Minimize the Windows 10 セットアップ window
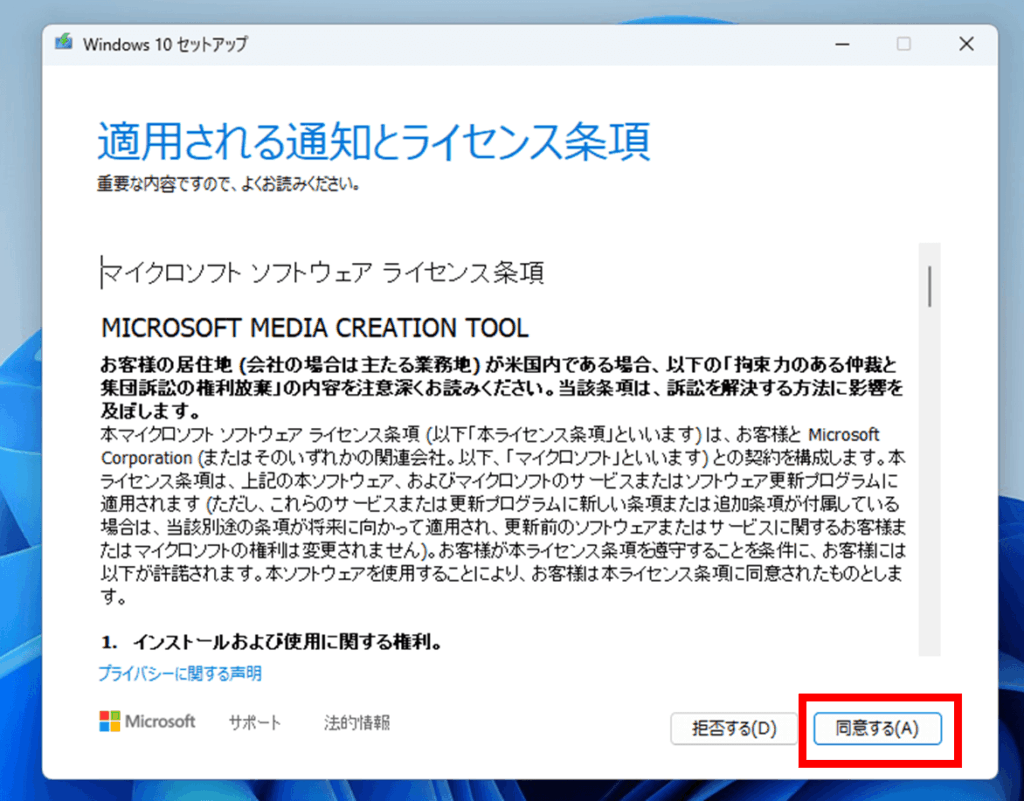The height and width of the screenshot is (801, 1024). (842, 44)
